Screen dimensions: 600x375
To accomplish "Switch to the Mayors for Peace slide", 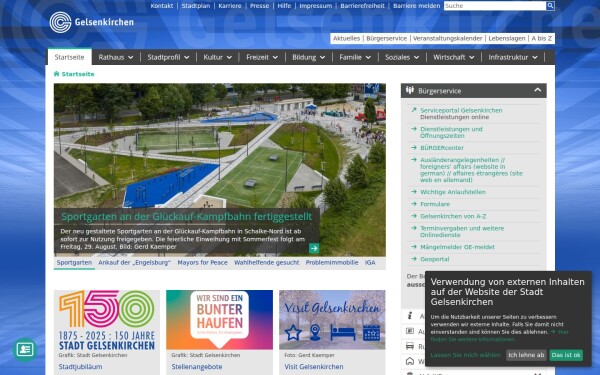I will tap(202, 263).
